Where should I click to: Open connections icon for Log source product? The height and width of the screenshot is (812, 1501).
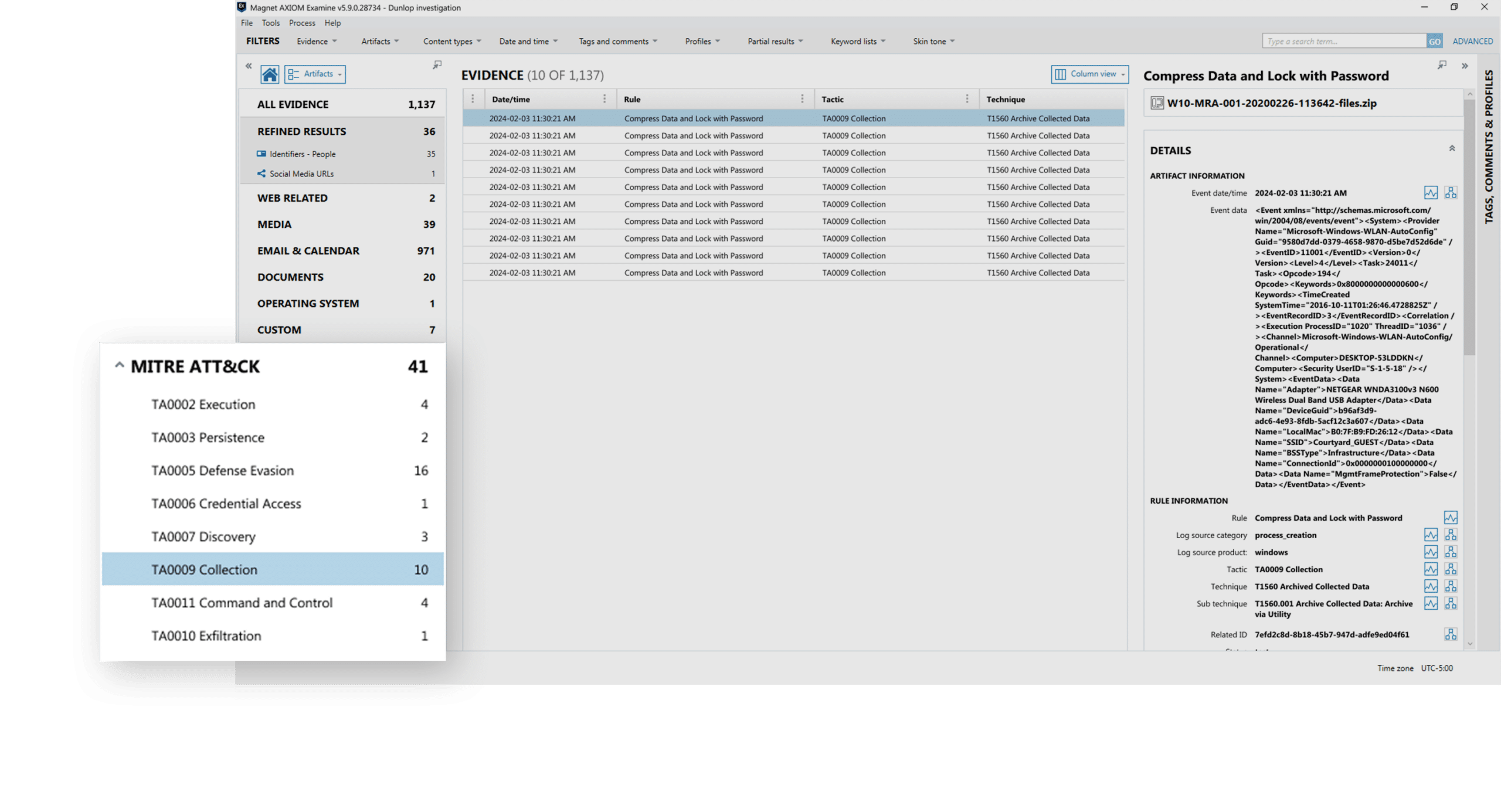[1451, 552]
